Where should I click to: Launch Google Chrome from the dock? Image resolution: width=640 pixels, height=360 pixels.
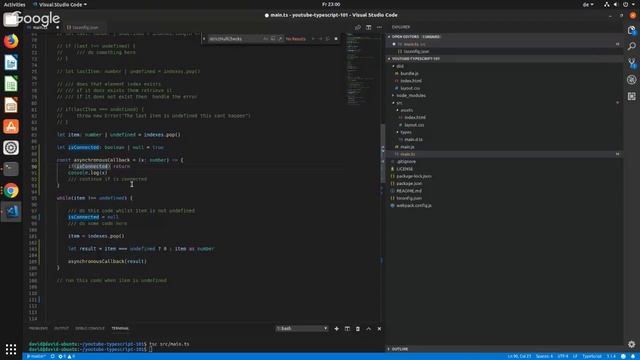[11, 190]
